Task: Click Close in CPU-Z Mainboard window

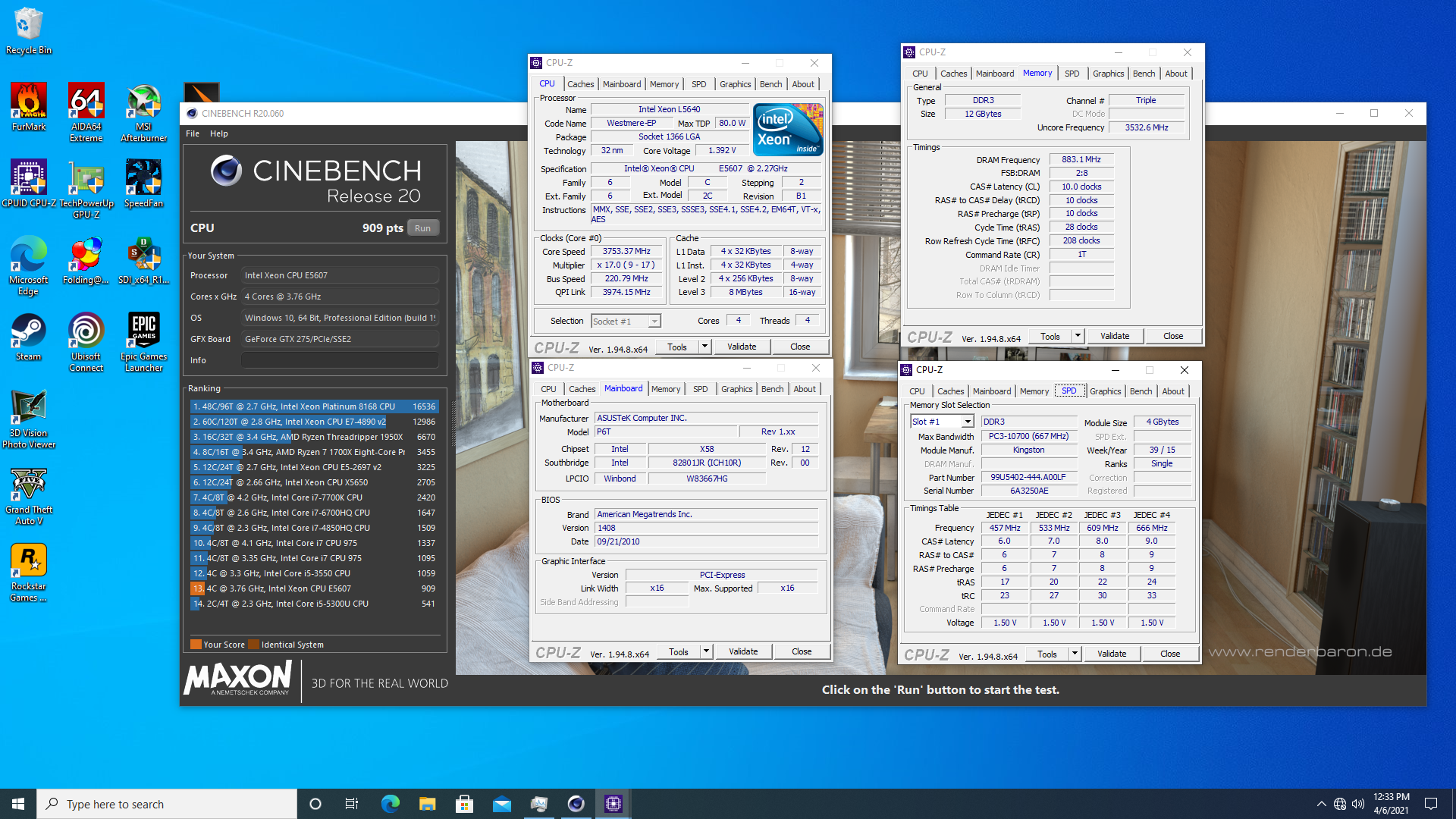Action: click(802, 651)
